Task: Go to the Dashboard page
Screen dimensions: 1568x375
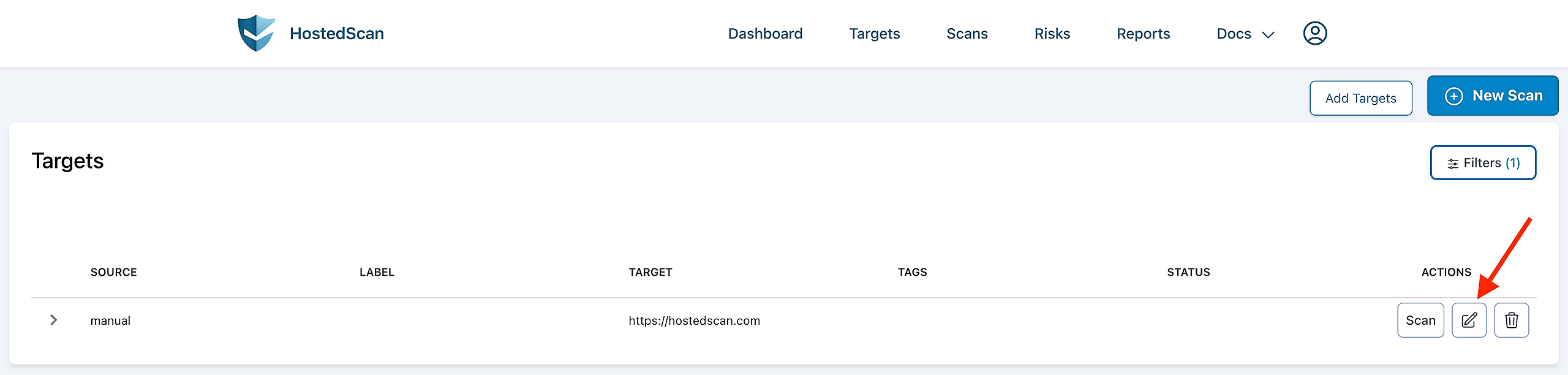Action: click(765, 34)
